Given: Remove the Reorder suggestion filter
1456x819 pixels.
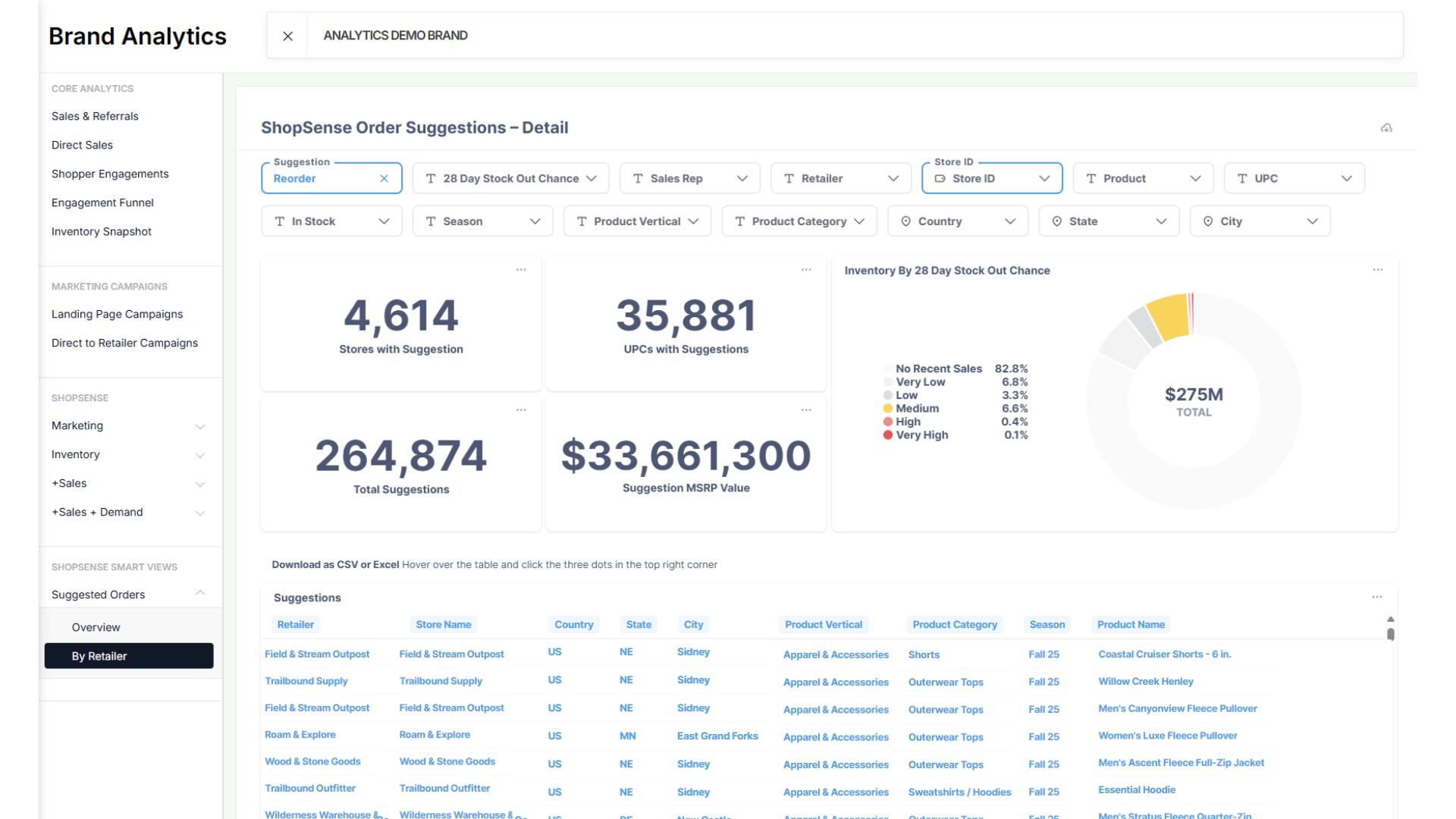Looking at the screenshot, I should 384,179.
